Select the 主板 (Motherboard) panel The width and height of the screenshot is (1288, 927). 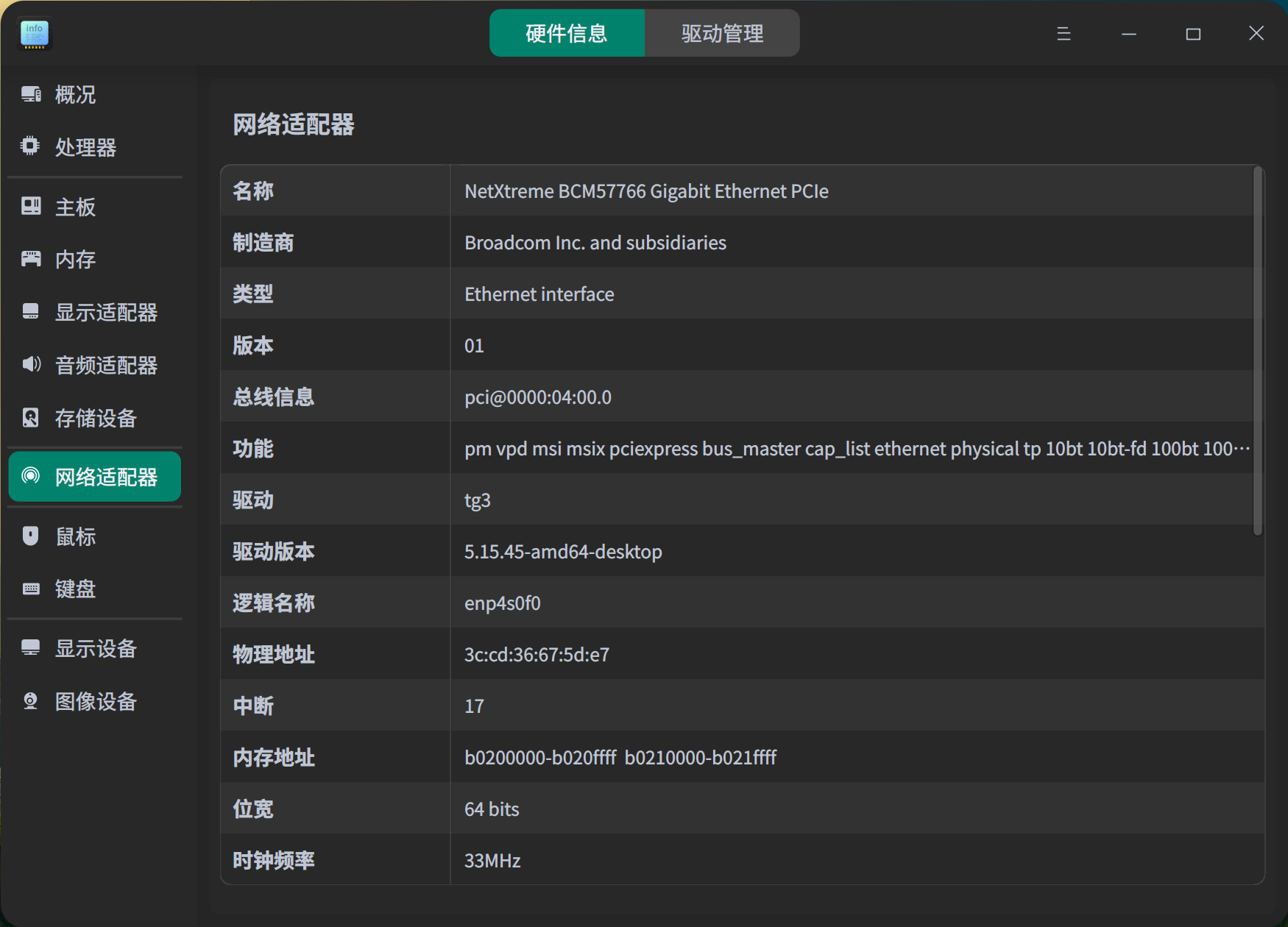pos(74,207)
